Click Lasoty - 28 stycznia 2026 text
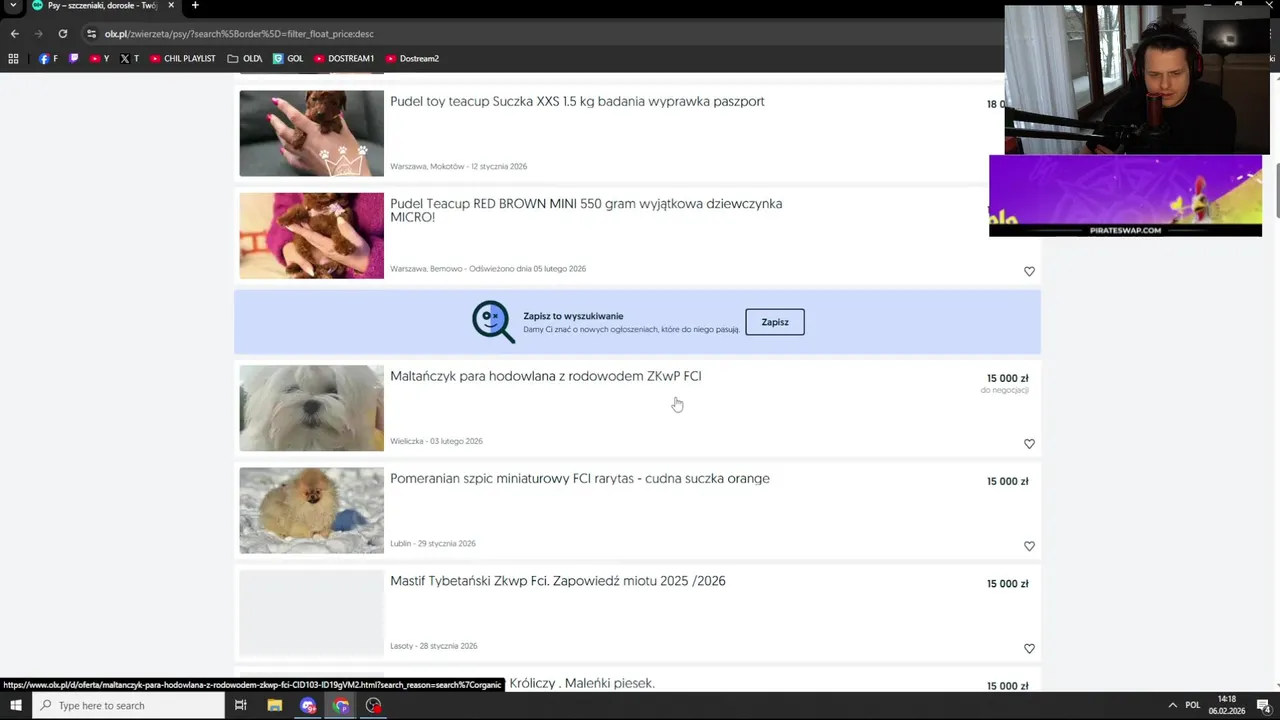Screen dimensions: 1280x720 tap(434, 646)
